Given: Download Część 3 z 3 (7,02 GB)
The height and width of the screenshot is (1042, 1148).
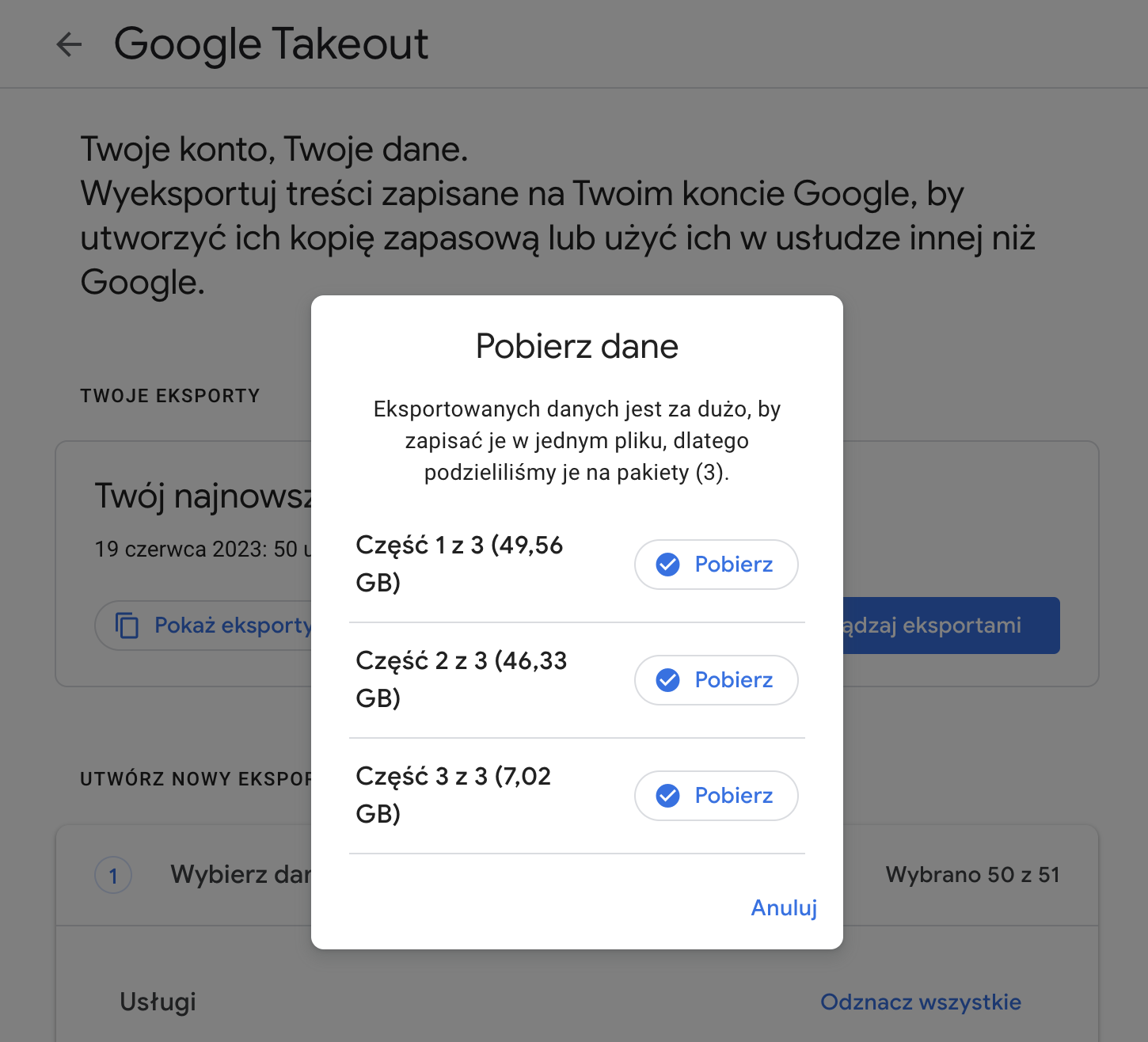Looking at the screenshot, I should [x=716, y=796].
